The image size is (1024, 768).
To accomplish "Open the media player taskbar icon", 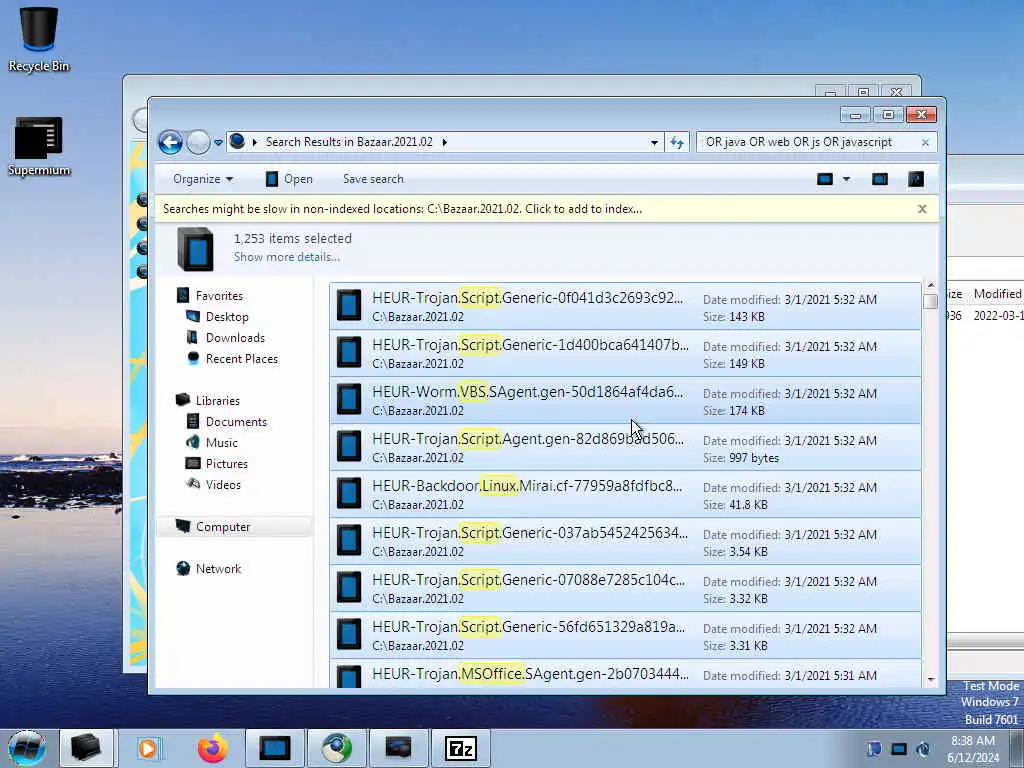I will tap(148, 748).
